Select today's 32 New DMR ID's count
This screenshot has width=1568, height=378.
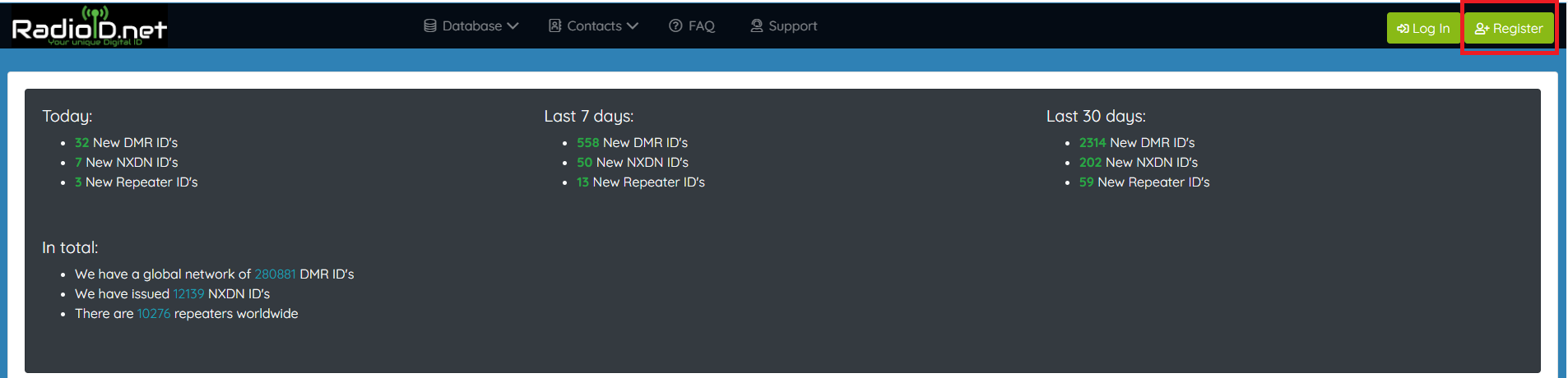81,142
